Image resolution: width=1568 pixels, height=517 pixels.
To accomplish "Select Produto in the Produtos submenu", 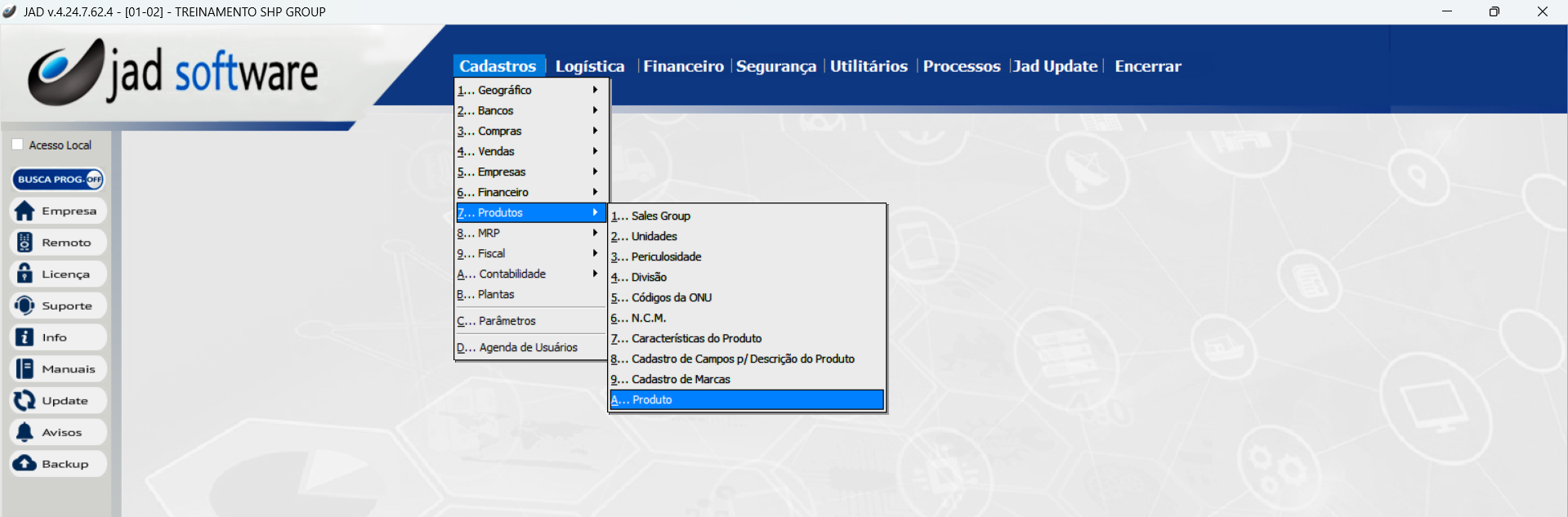I will click(x=746, y=399).
